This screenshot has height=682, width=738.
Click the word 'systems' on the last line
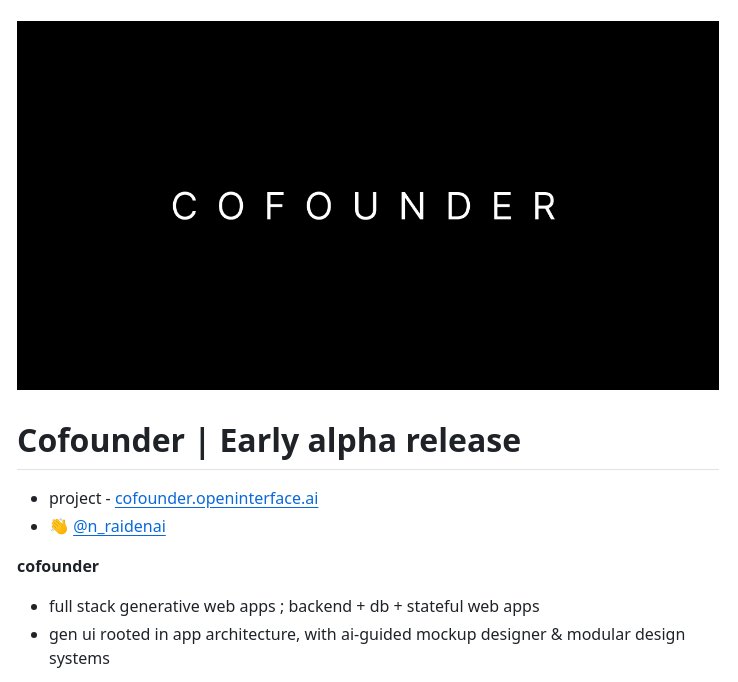tap(79, 658)
